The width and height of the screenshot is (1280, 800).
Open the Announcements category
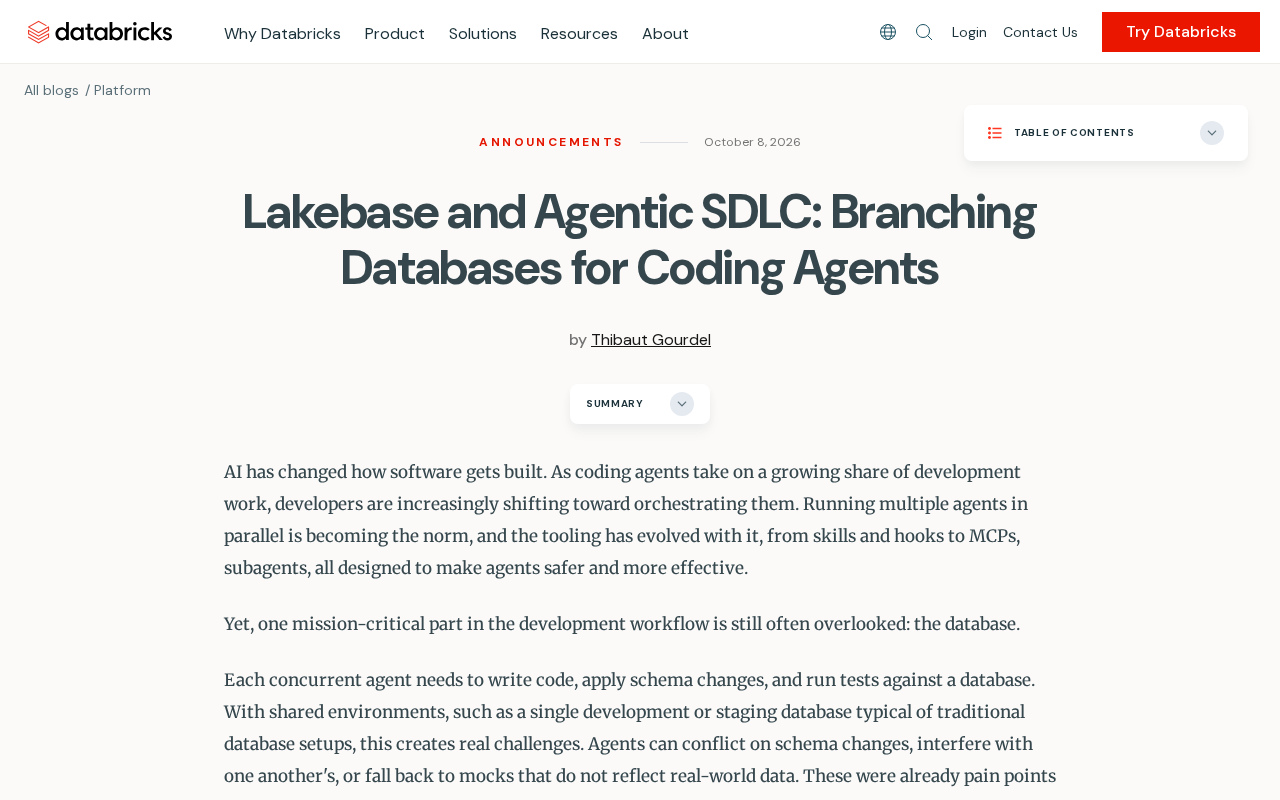tap(551, 142)
